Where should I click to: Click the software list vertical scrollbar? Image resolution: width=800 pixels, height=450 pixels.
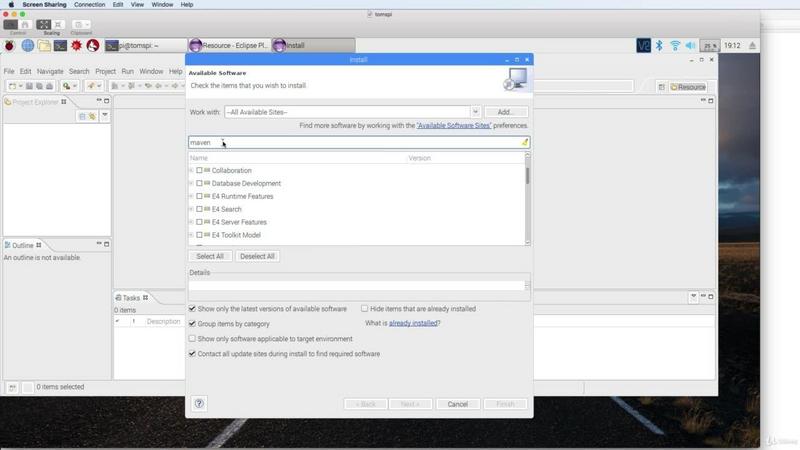pos(528,199)
